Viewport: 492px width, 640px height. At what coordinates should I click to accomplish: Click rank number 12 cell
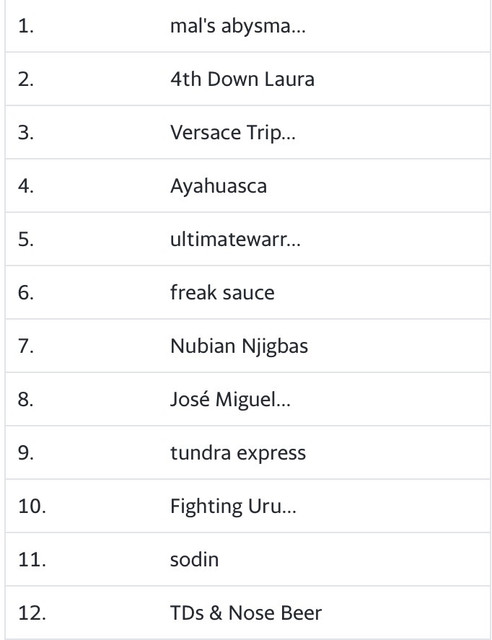[32, 613]
